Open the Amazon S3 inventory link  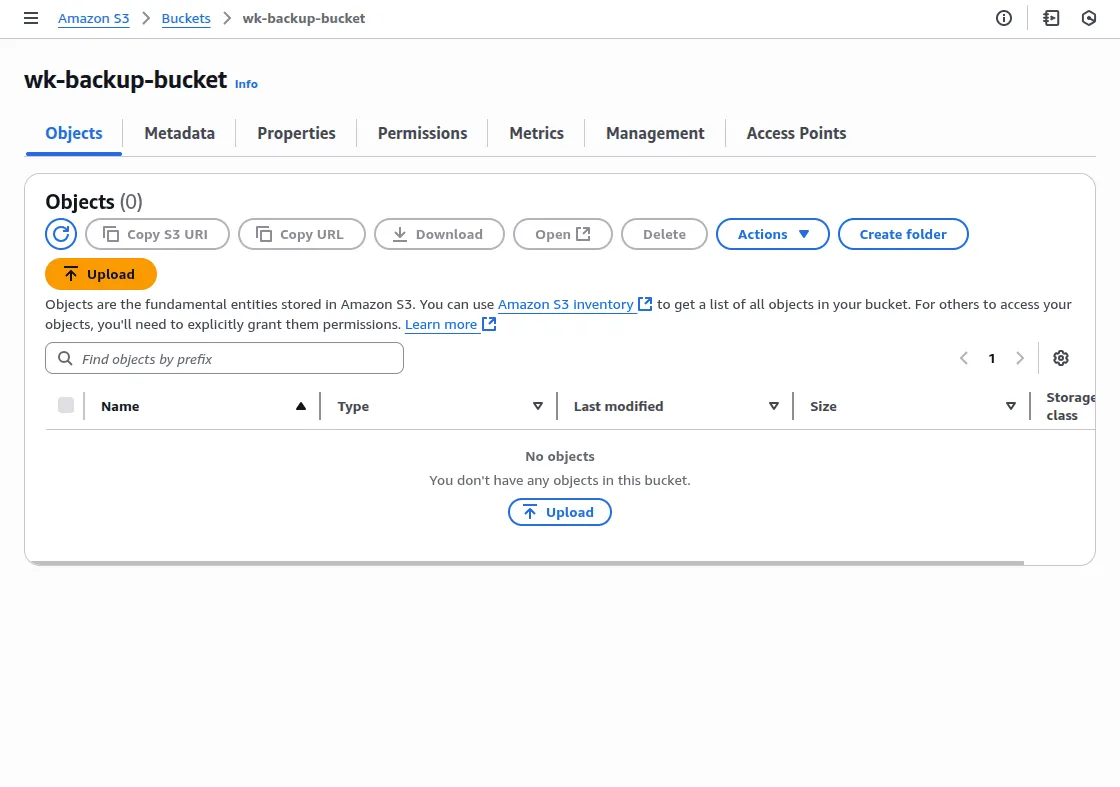click(565, 304)
